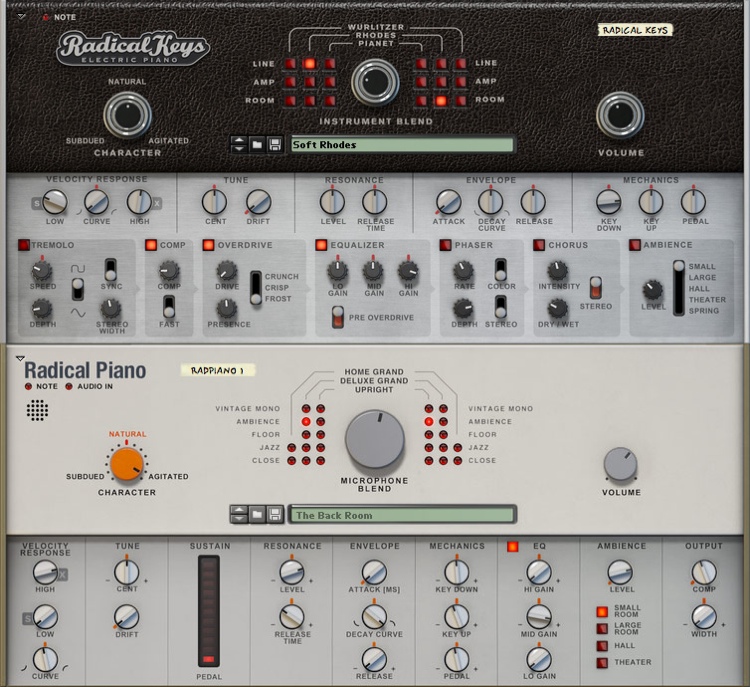Image resolution: width=750 pixels, height=687 pixels.
Task: Collapse the Radical Keys device panel
Action: pos(21,16)
